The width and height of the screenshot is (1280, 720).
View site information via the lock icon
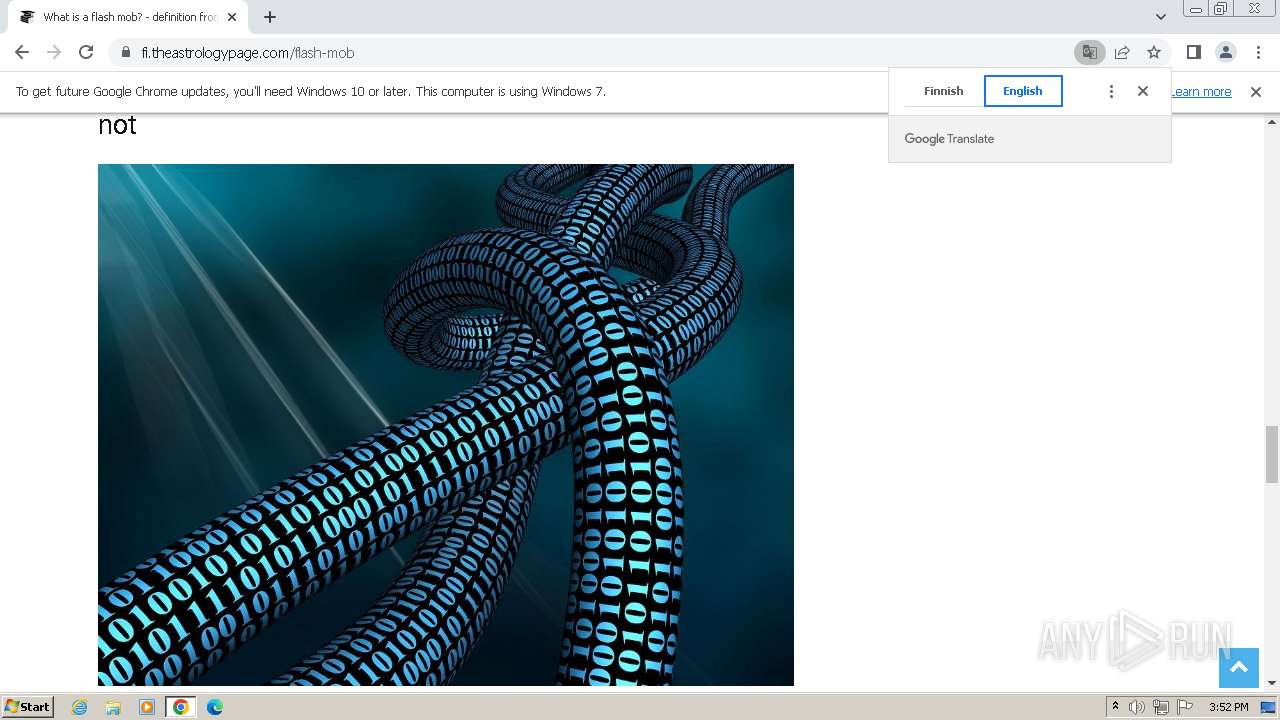tap(126, 53)
